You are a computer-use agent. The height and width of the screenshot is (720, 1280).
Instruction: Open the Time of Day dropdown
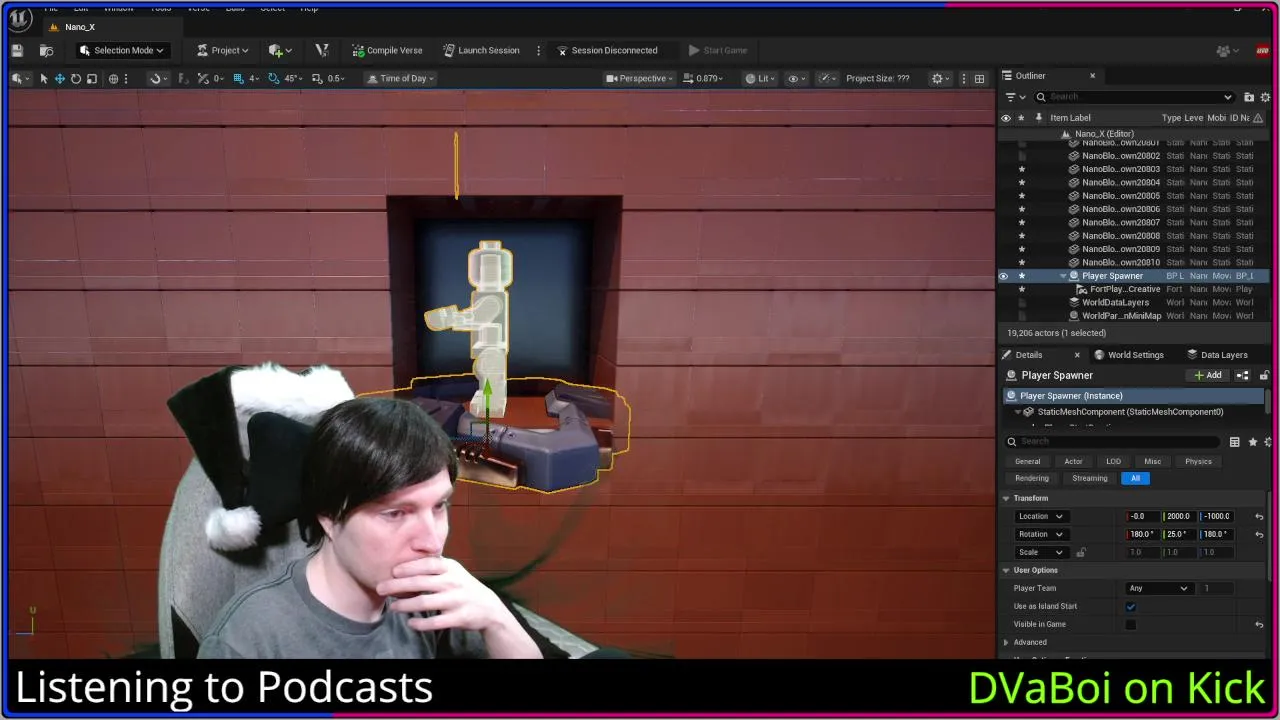(x=401, y=78)
